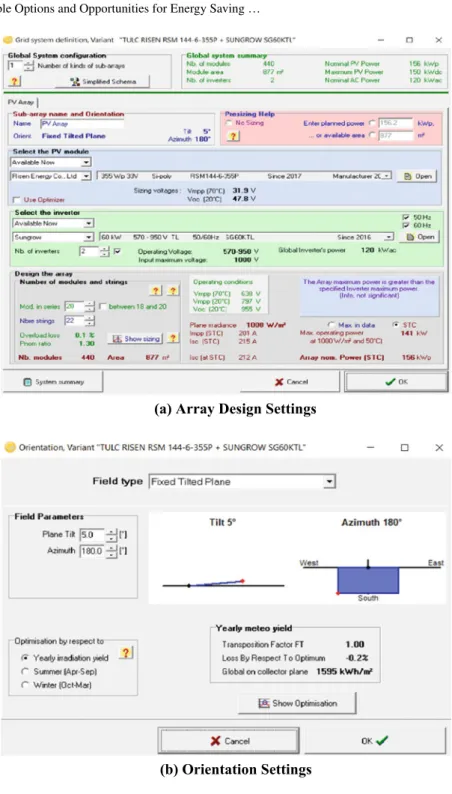The width and height of the screenshot is (452, 794).
Task: Select Winter (Oct-Mar) optimisation
Action: pos(25,685)
